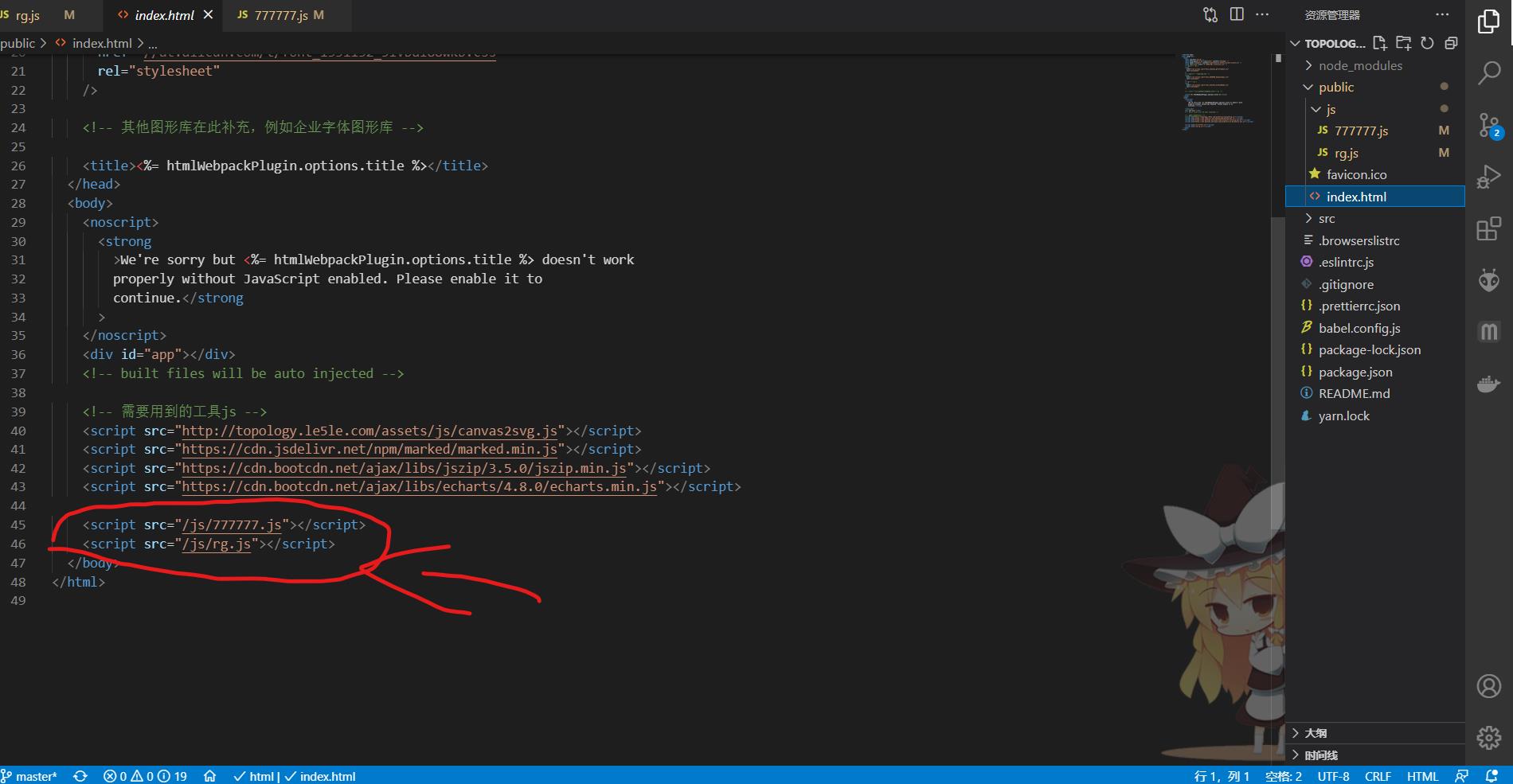
Task: Open editor more actions (...) menu
Action: pyautogui.click(x=1262, y=14)
